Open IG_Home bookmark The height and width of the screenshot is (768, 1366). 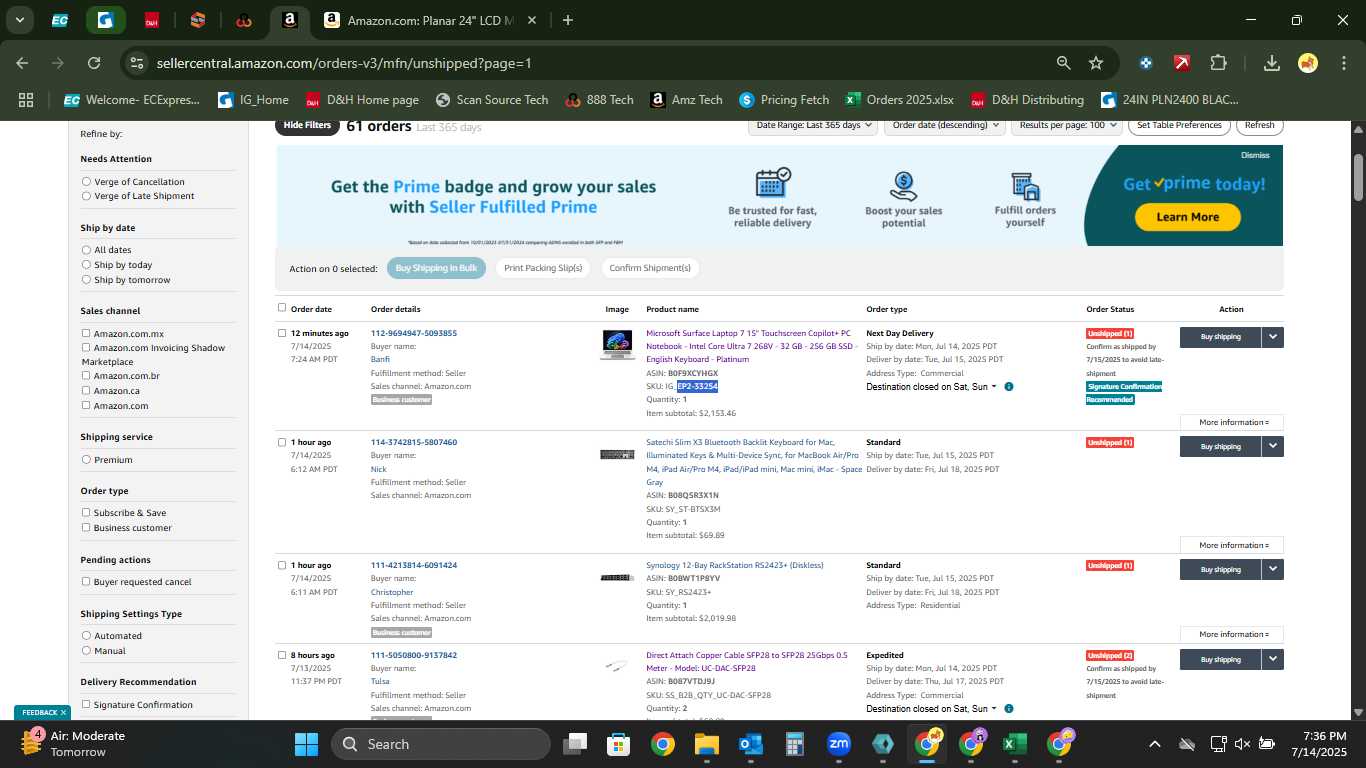click(x=253, y=100)
